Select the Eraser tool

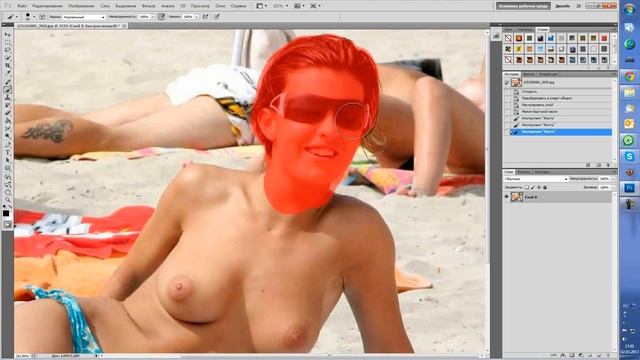pyautogui.click(x=8, y=113)
